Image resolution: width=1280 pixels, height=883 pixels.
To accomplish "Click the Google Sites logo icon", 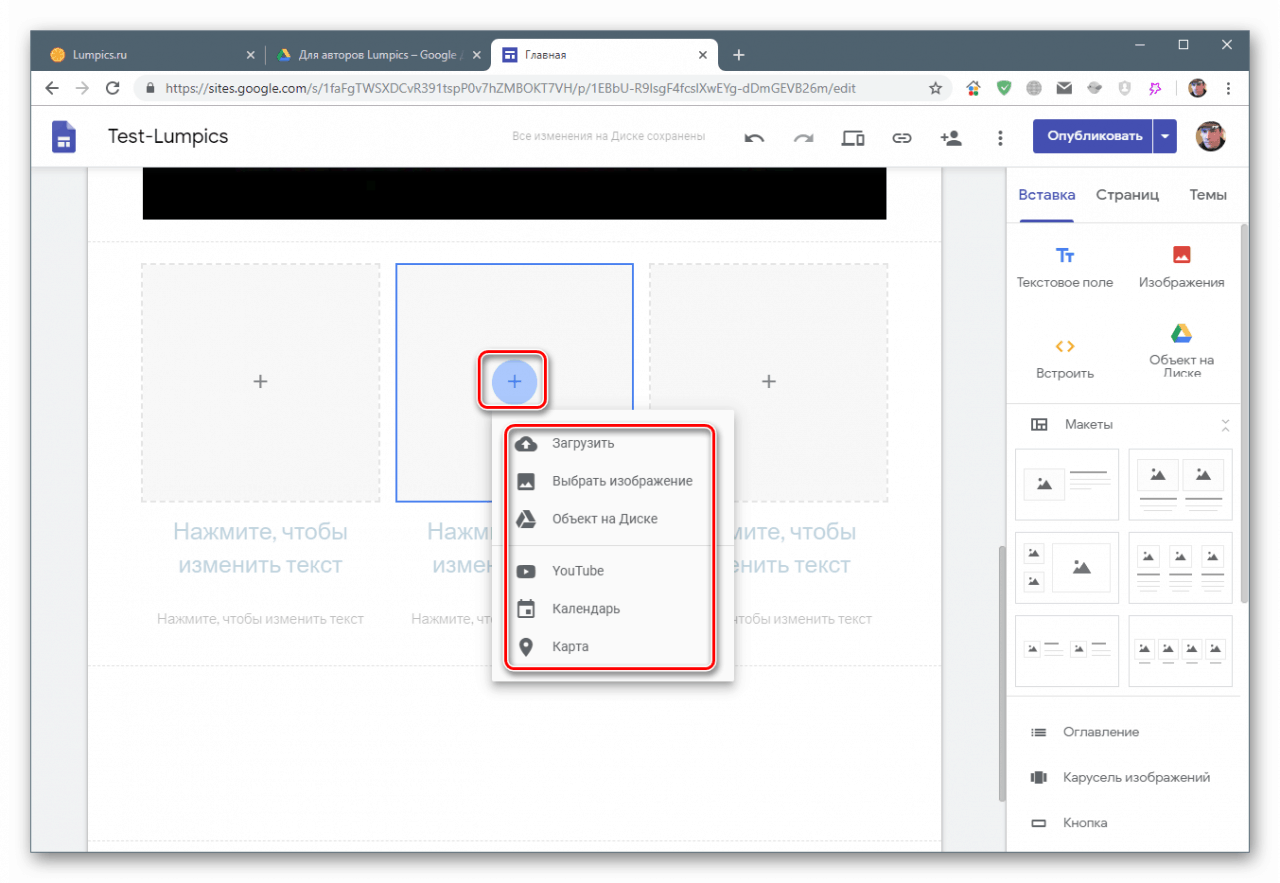I will coord(64,137).
